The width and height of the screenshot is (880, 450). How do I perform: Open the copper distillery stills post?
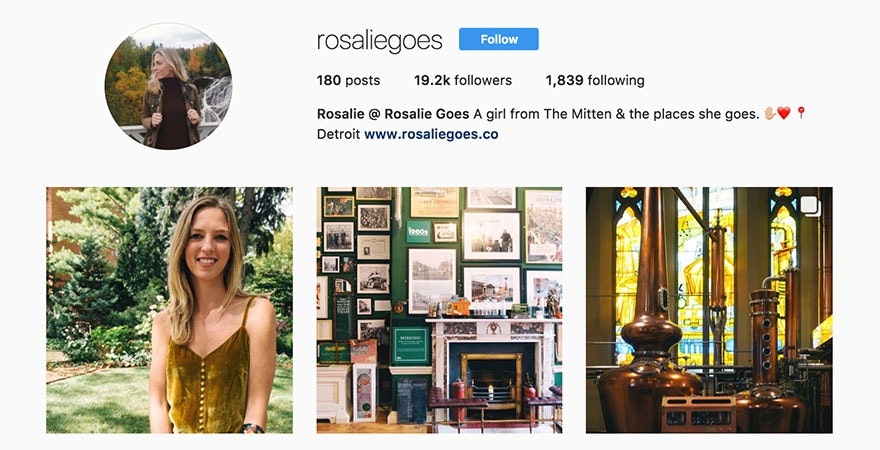tap(709, 310)
